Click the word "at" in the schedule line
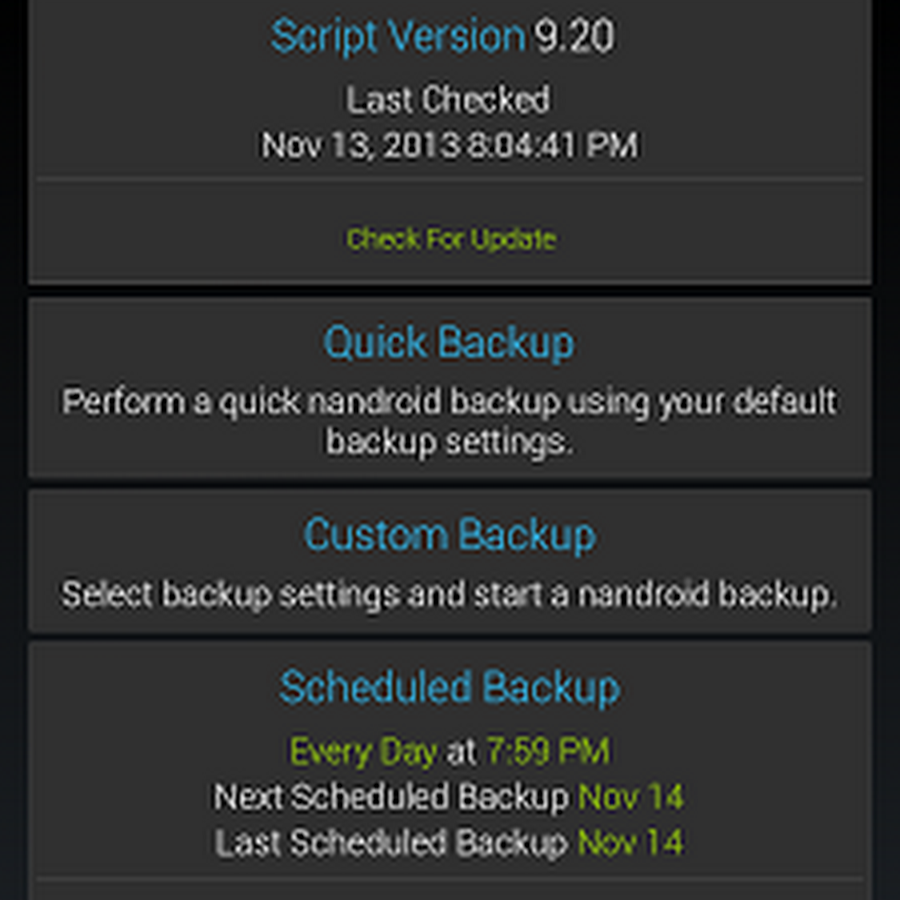Viewport: 900px width, 900px height. (461, 751)
